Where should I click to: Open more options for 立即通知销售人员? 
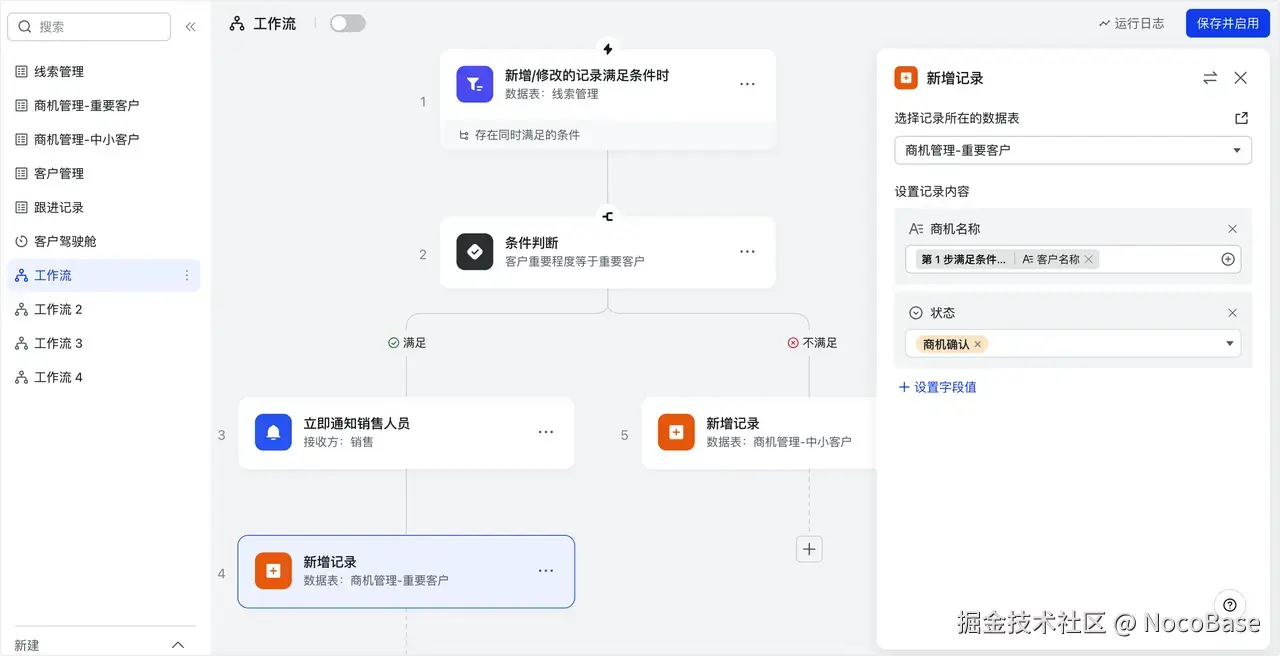pyautogui.click(x=546, y=432)
